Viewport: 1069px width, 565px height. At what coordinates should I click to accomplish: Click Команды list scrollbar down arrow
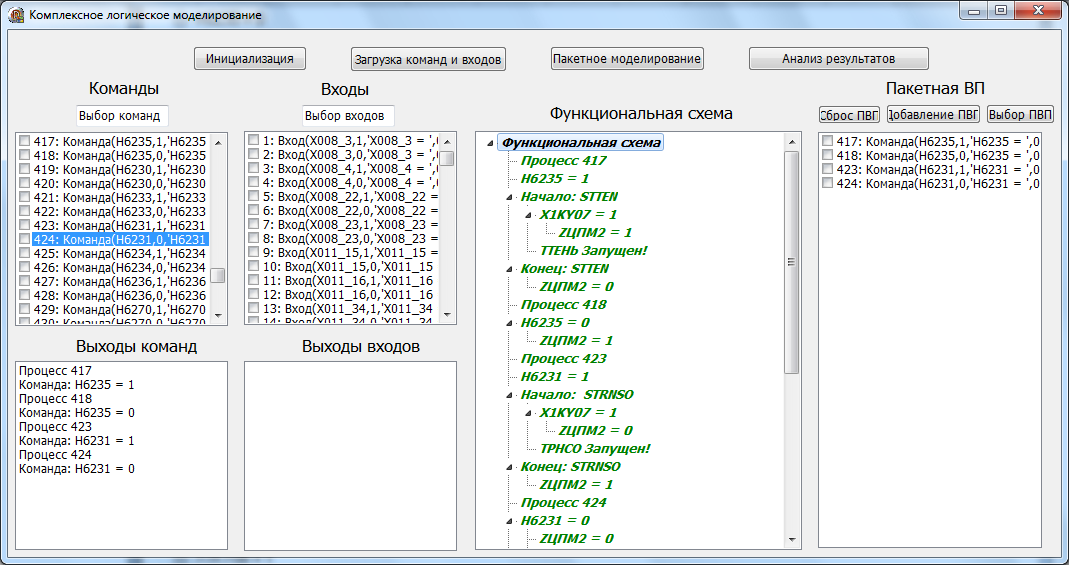coord(218,316)
